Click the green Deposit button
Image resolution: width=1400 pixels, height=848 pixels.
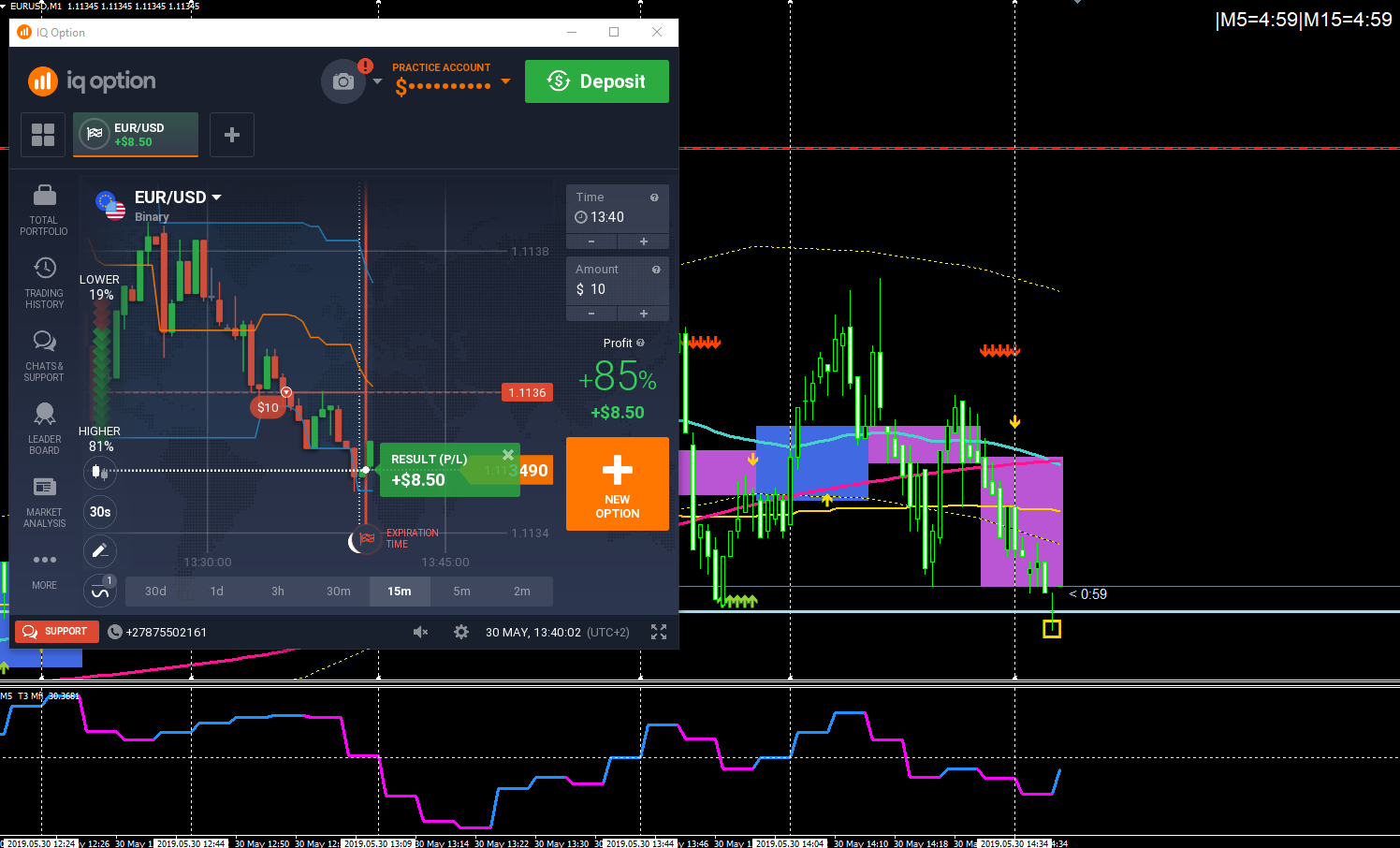coord(597,81)
